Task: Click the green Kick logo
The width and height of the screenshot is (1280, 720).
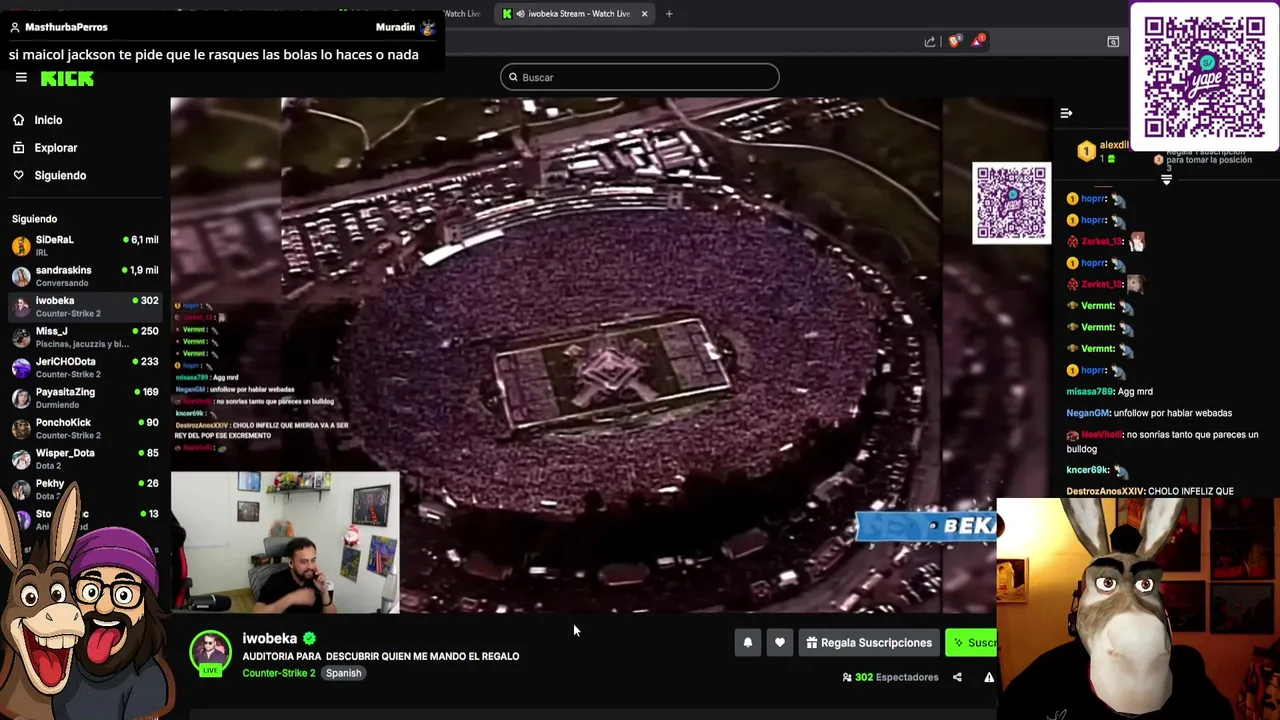Action: pos(67,79)
